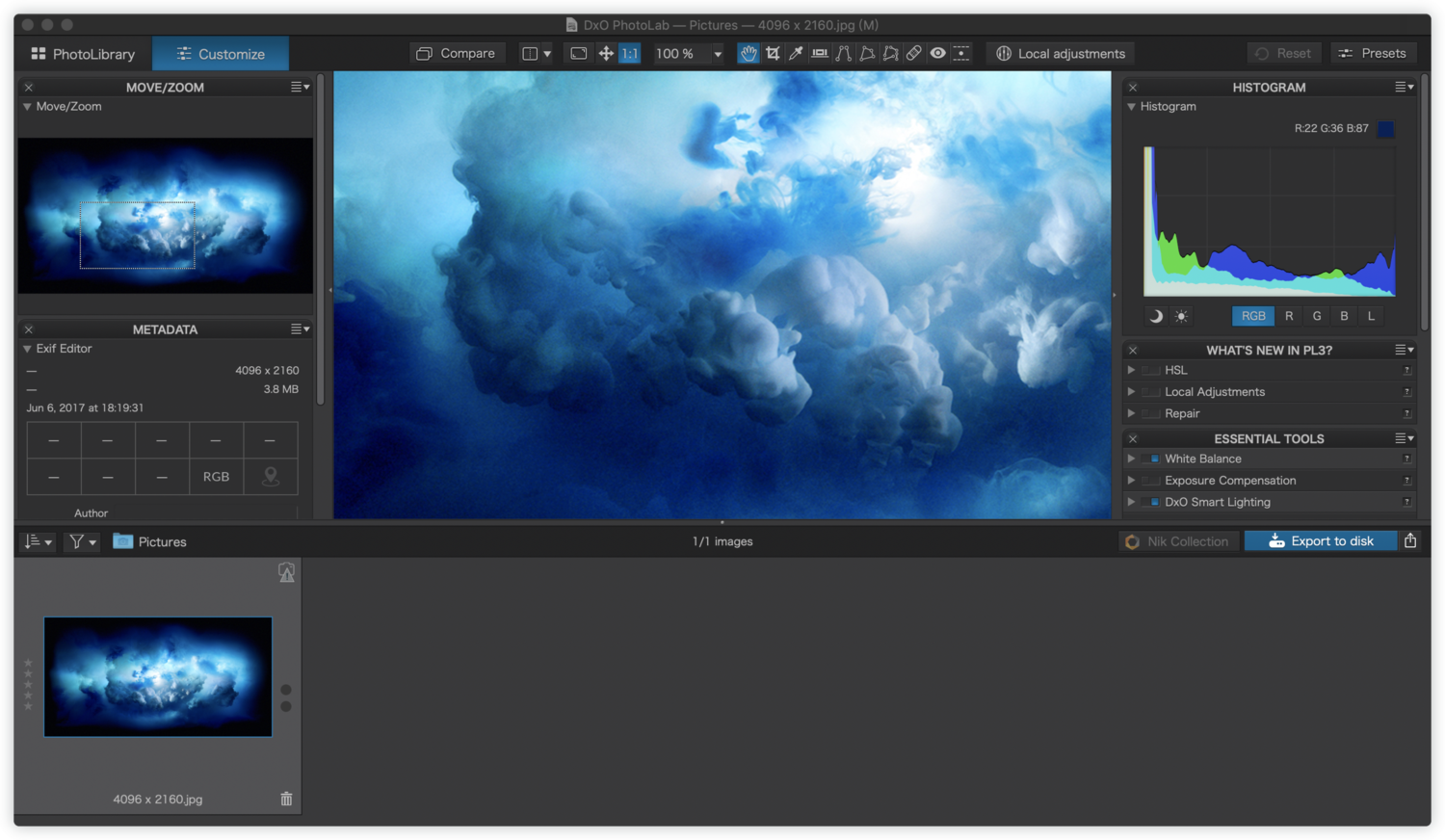Switch to the Customize tab
1445x840 pixels.
221,54
